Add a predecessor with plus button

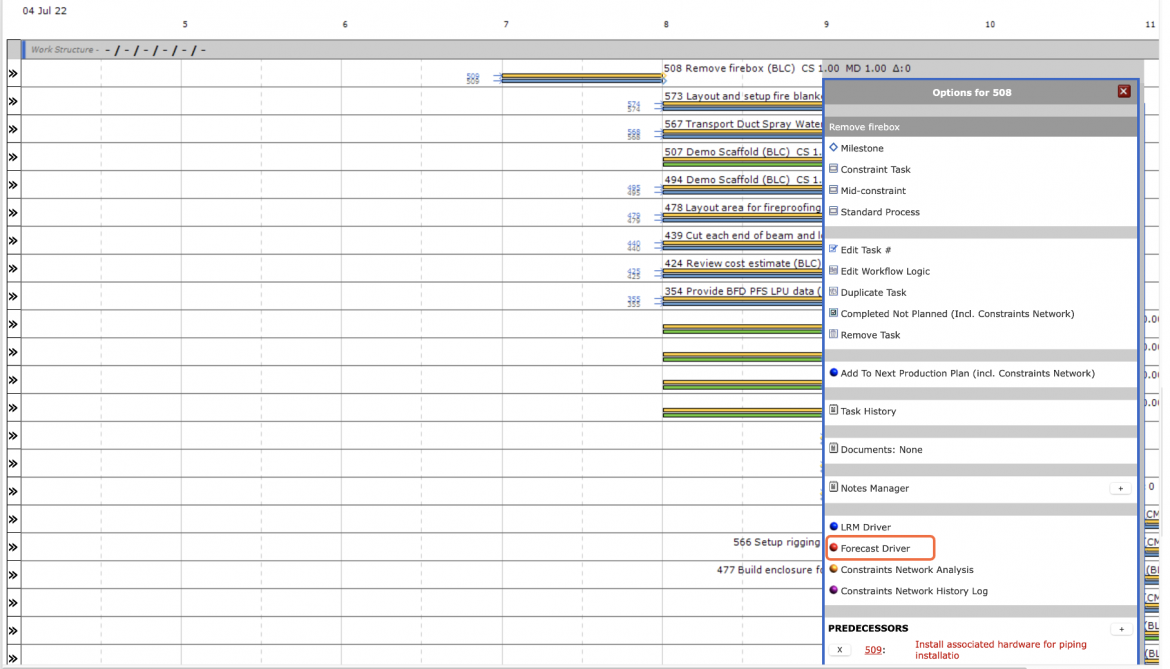(1120, 629)
